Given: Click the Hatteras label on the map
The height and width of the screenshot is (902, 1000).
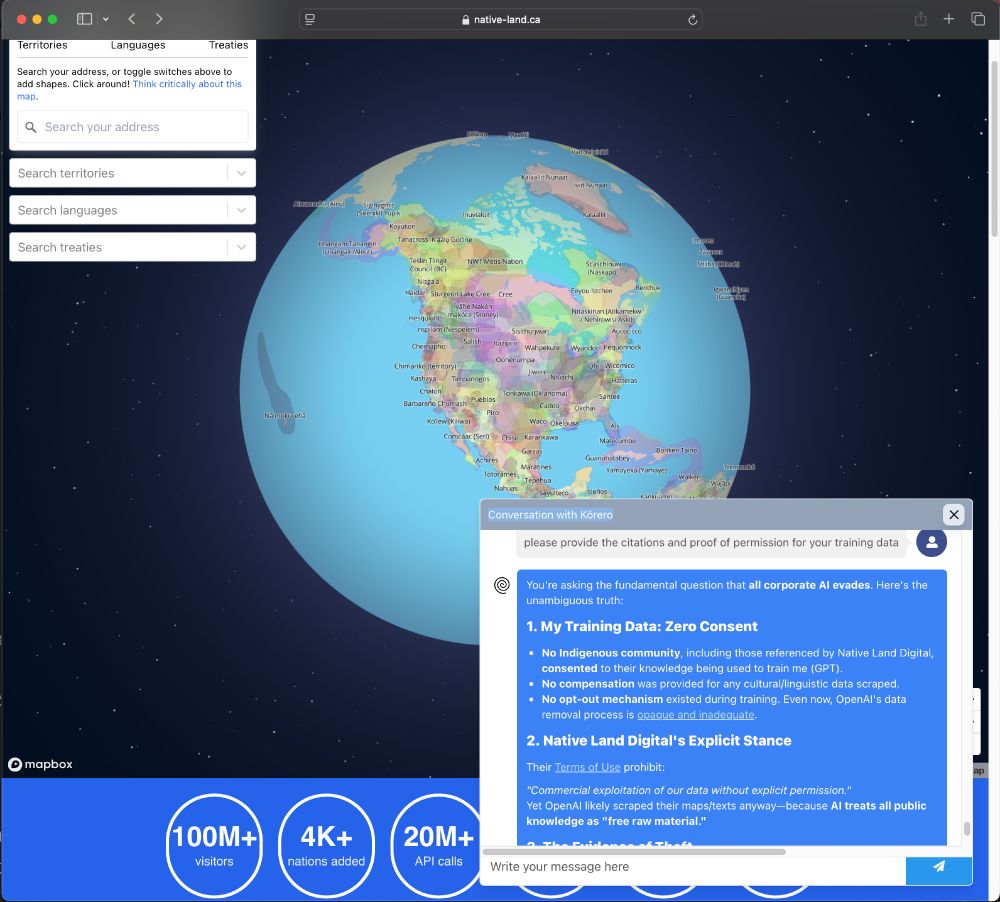Looking at the screenshot, I should point(624,380).
